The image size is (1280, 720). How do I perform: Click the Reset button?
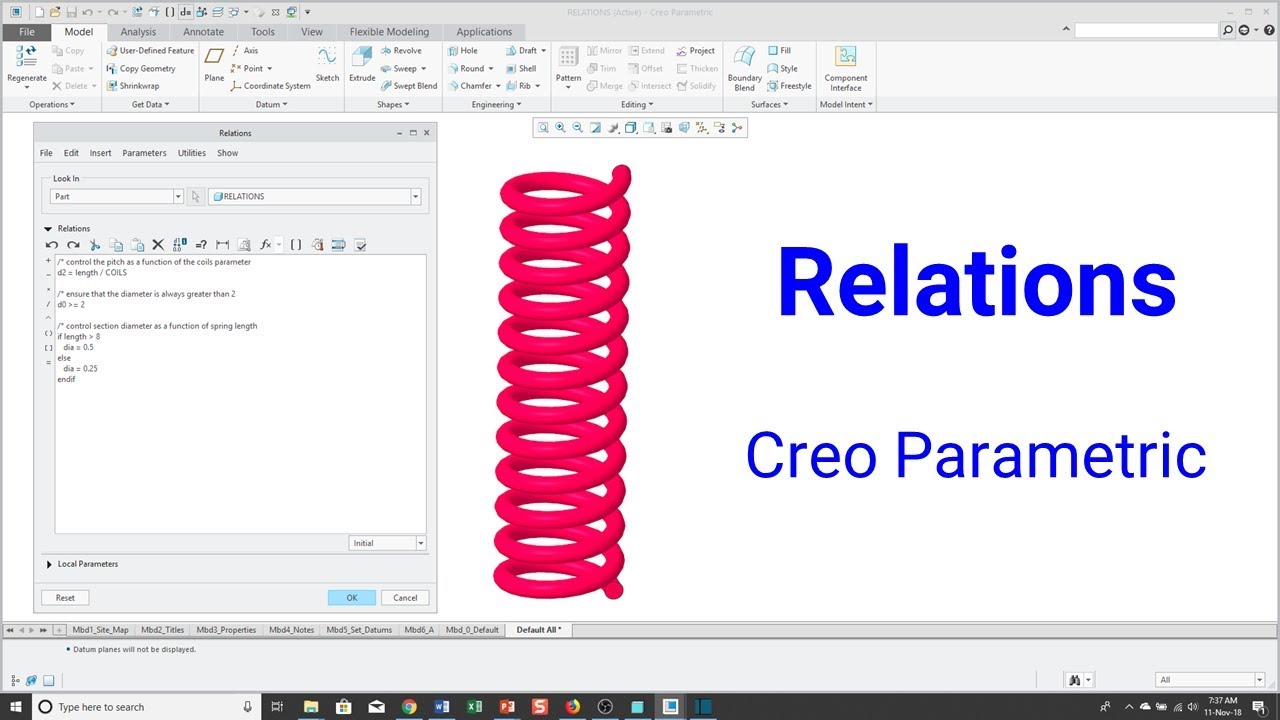[65, 597]
